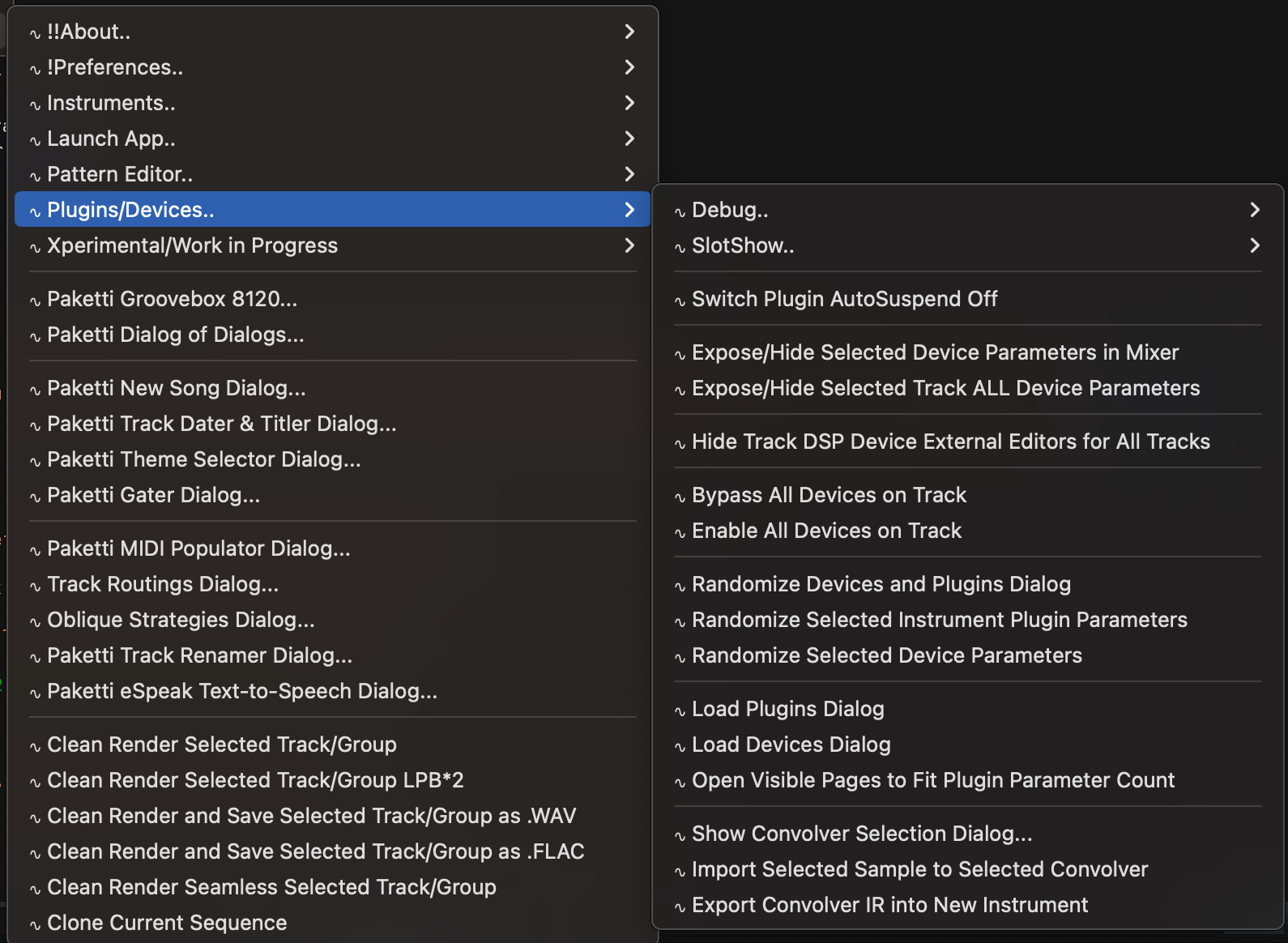The width and height of the screenshot is (1288, 943).
Task: Expand the SlotShow.. submenu chevron
Action: coord(1254,245)
